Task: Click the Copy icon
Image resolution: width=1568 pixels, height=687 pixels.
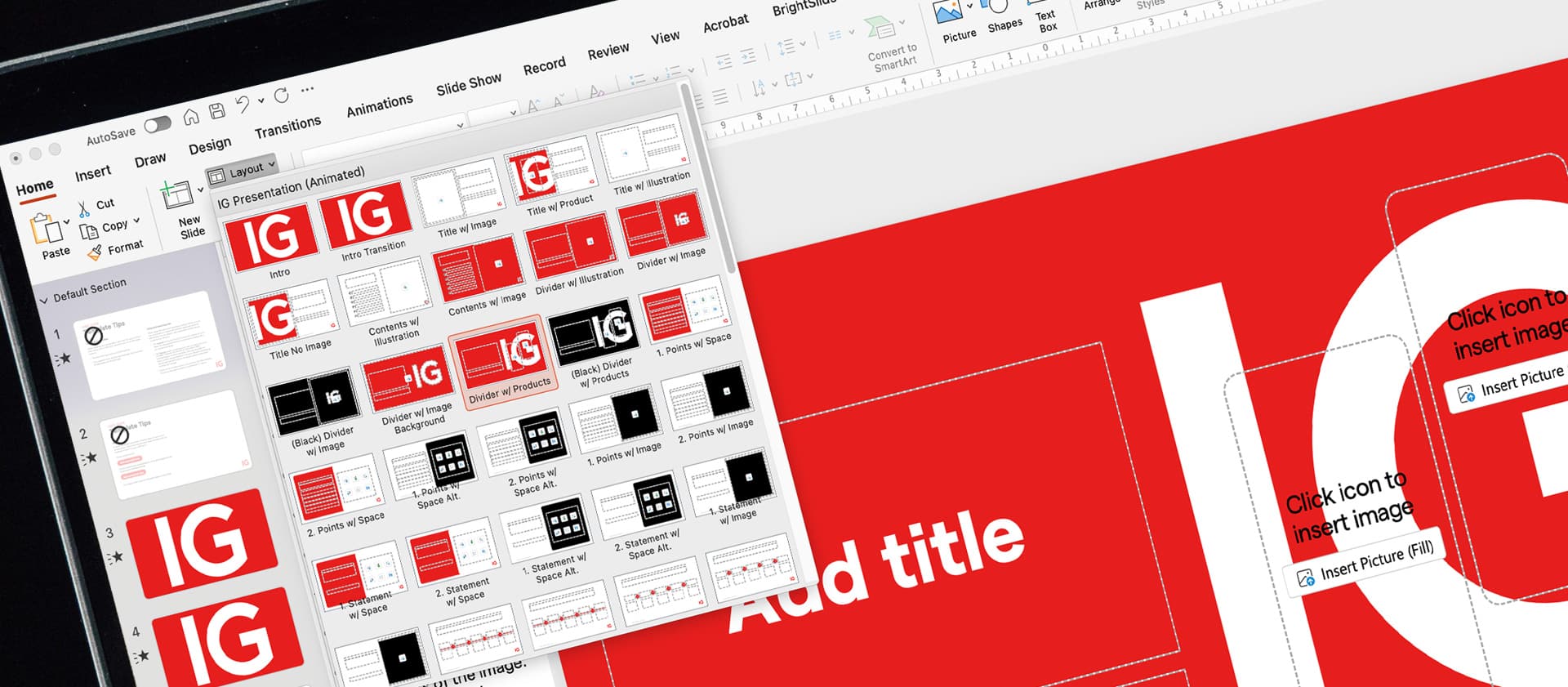Action: pos(89,232)
